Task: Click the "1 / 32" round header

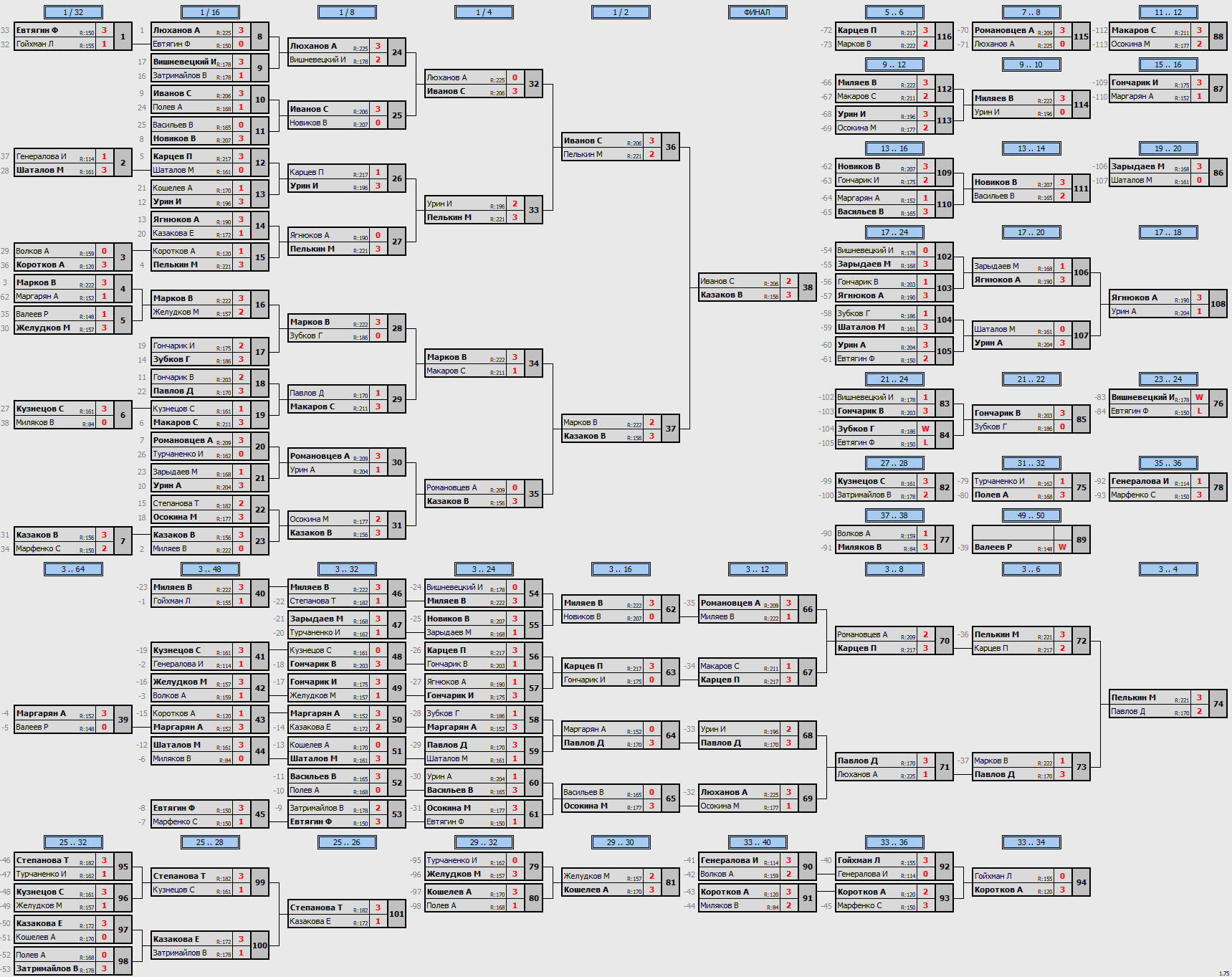Action: 73,12
